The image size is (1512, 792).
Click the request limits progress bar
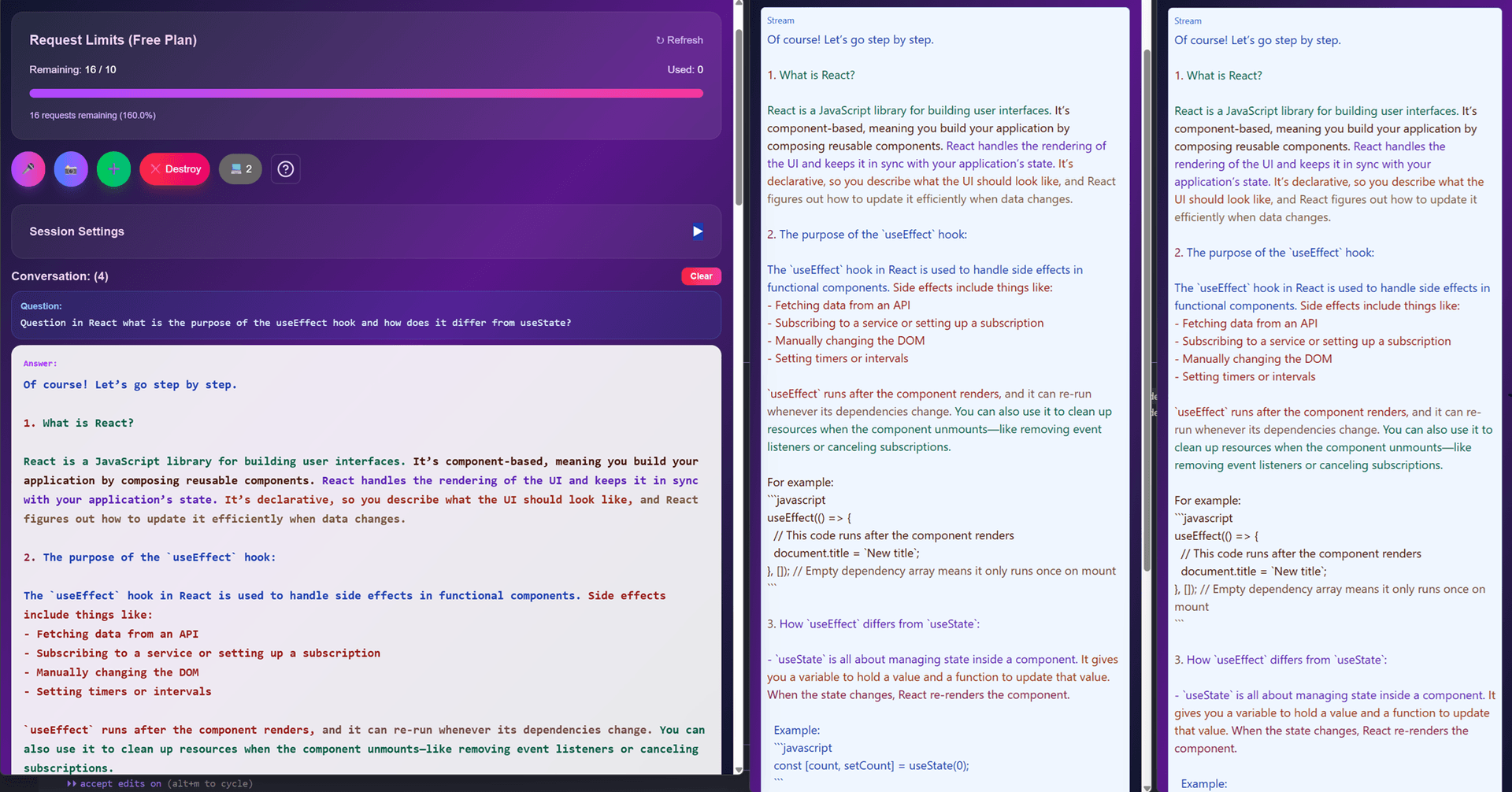point(366,93)
